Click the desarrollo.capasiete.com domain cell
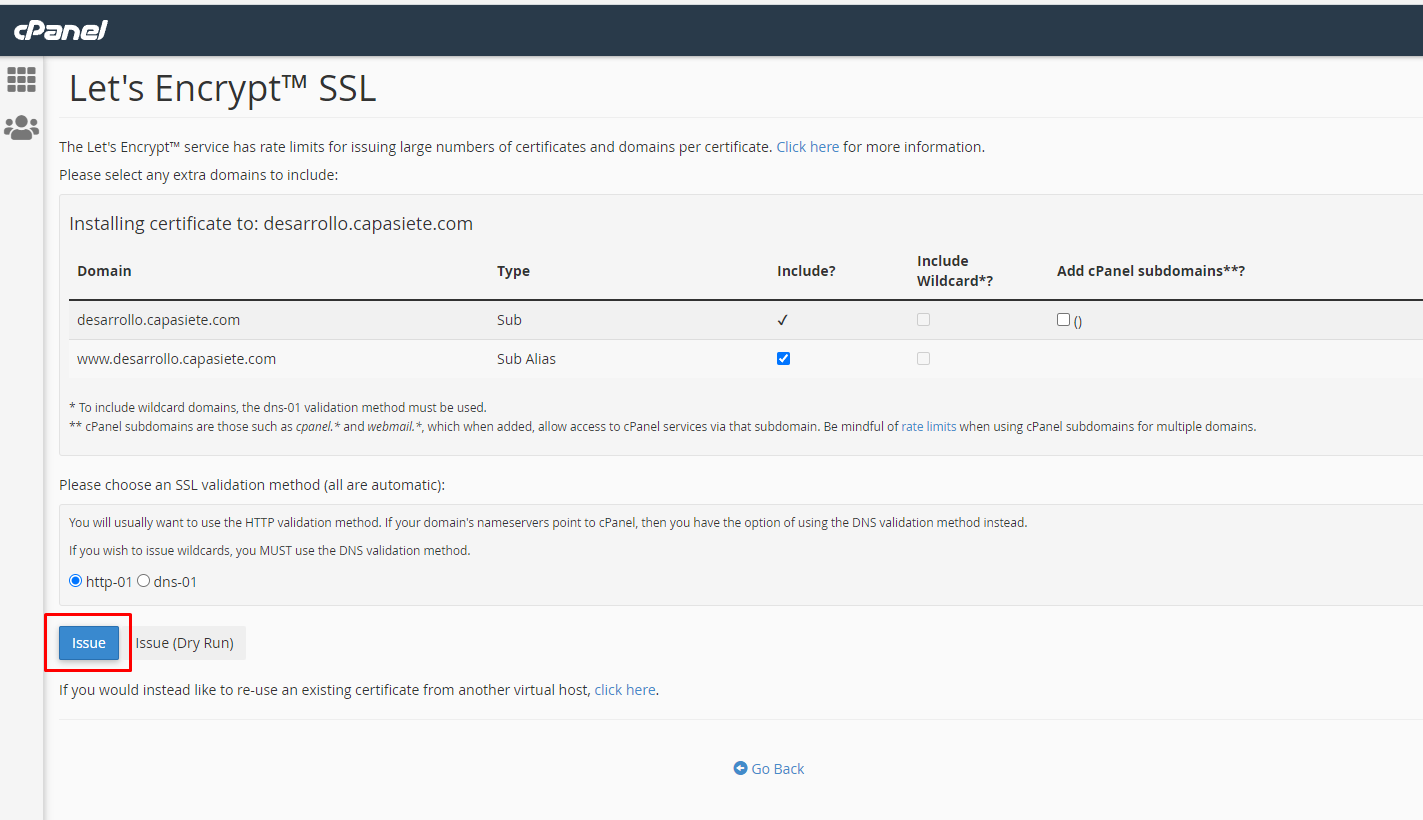The image size is (1423, 820). pos(158,320)
